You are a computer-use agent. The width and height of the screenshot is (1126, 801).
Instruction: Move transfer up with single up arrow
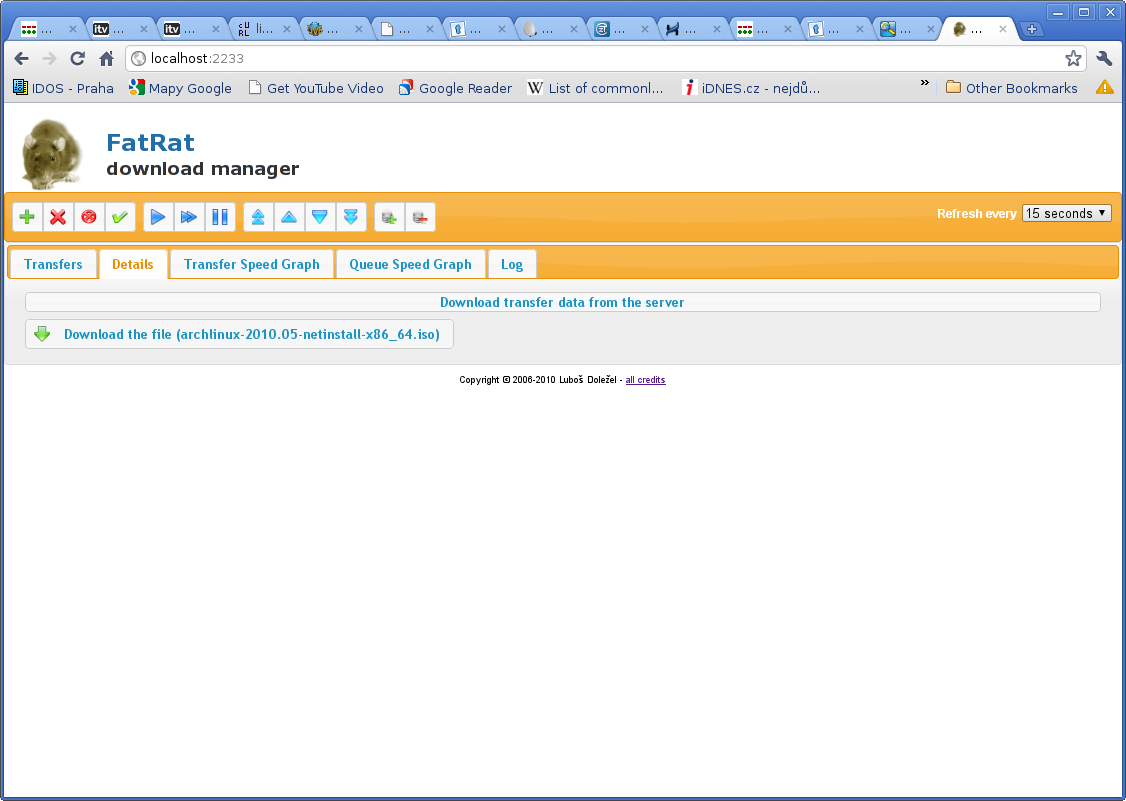pyautogui.click(x=289, y=217)
